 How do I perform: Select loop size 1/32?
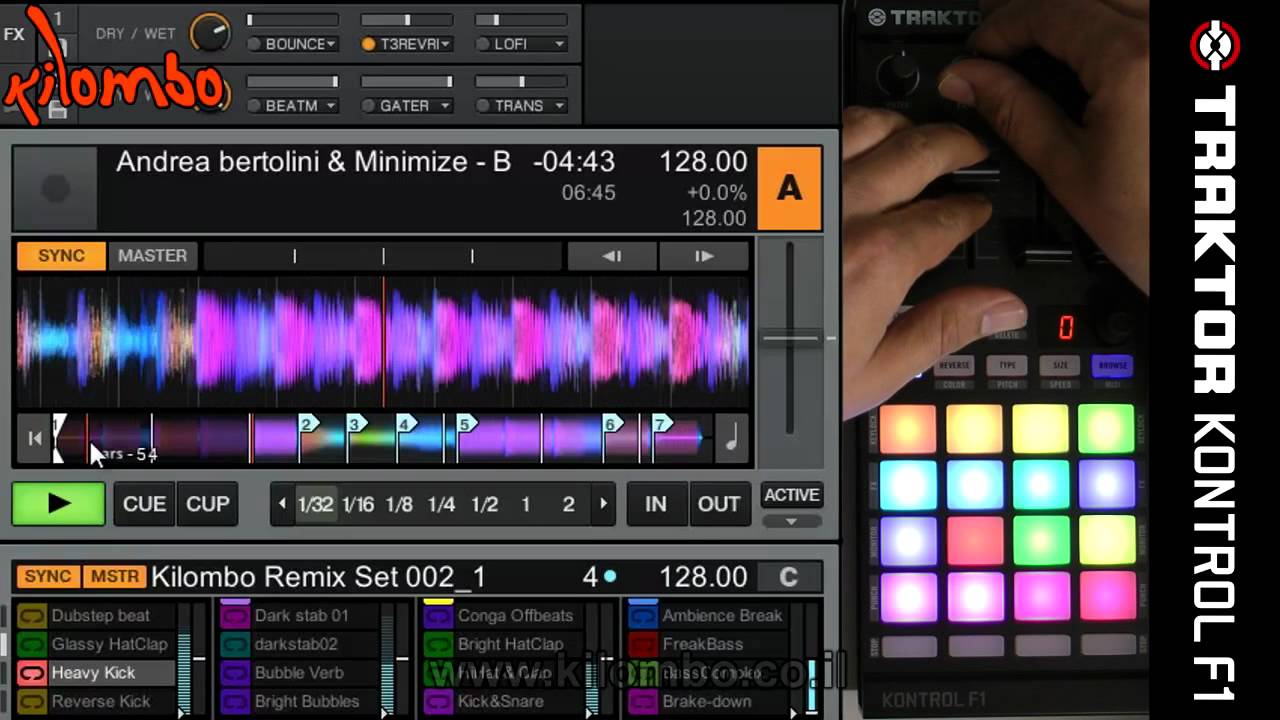point(316,504)
